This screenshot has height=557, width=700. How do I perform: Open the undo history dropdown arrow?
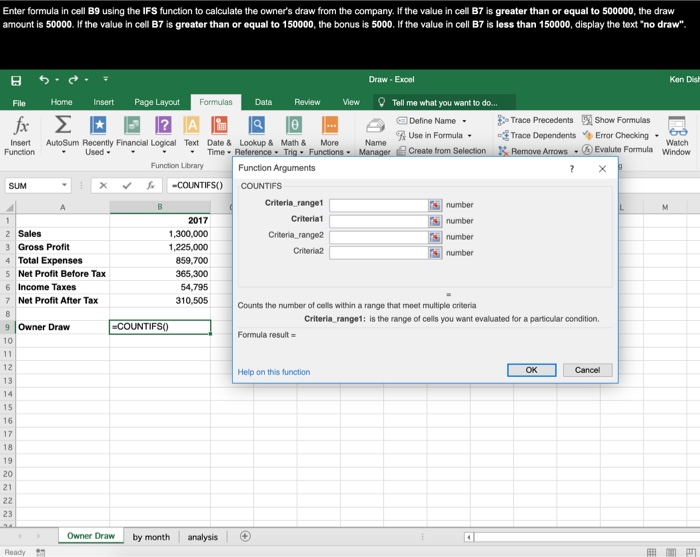[57, 80]
